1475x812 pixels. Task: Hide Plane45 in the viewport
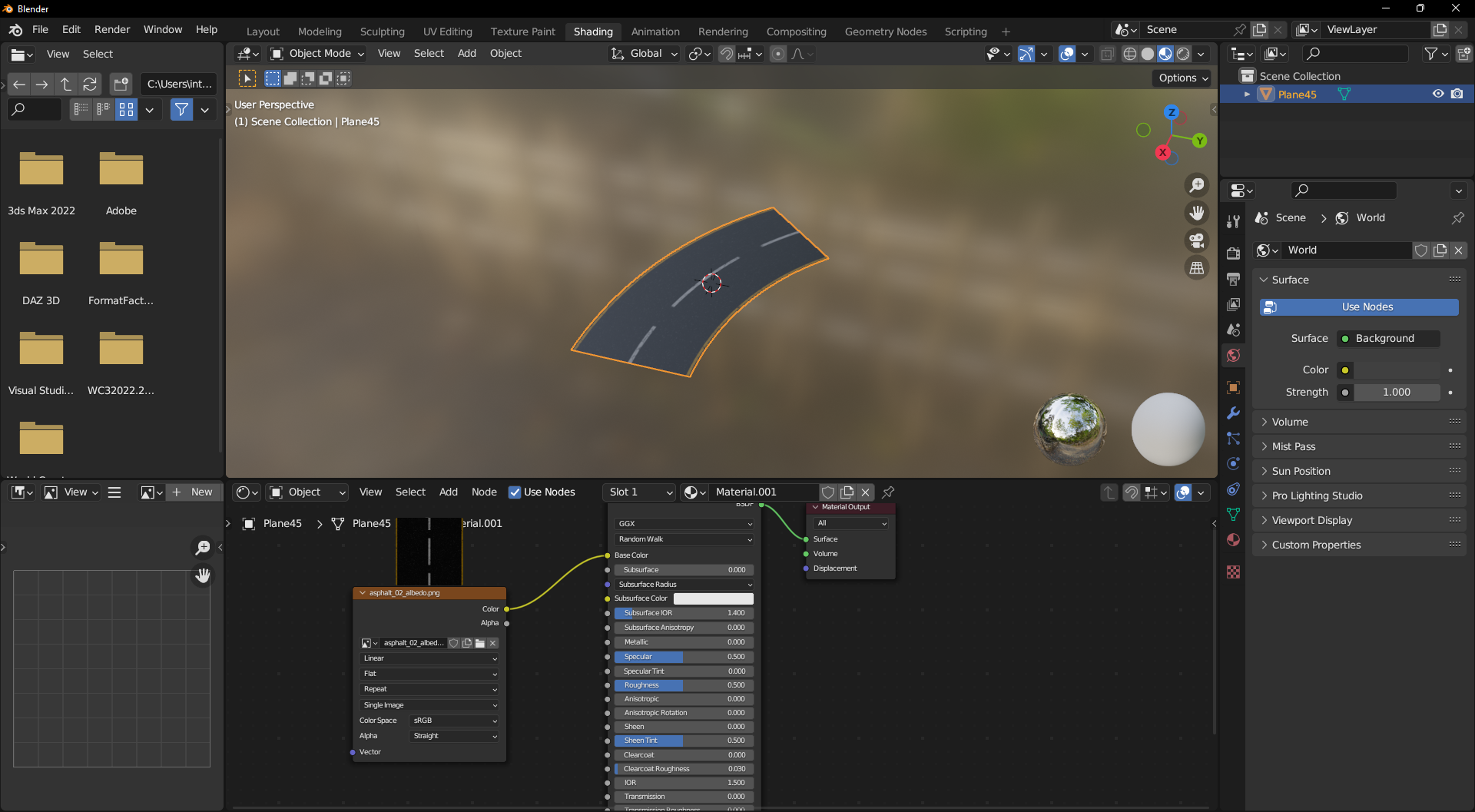1438,93
